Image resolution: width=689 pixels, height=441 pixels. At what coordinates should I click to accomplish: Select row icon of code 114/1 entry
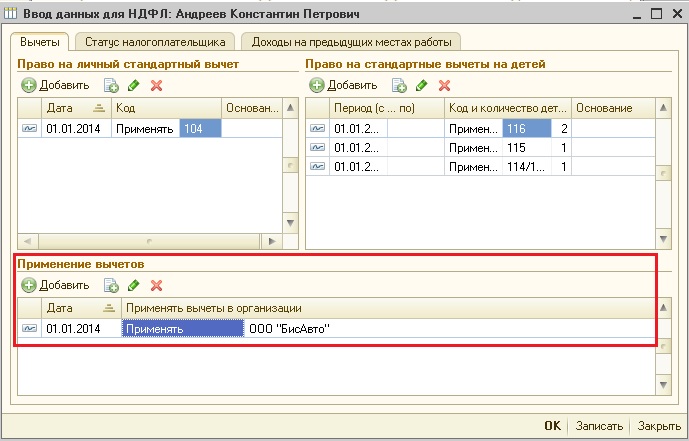(317, 166)
